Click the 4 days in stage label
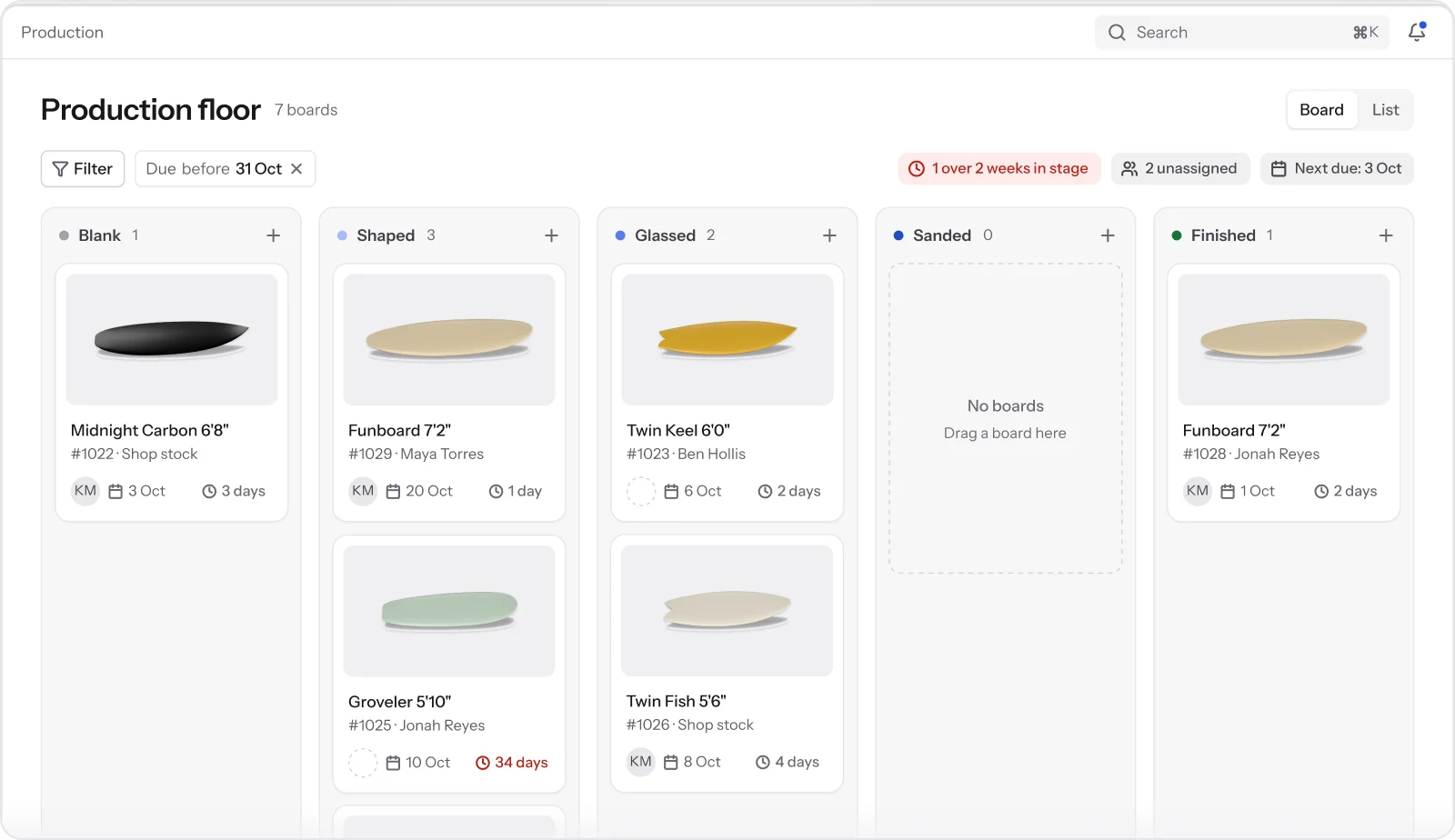Screen dimensions: 1455x840 click(788, 762)
